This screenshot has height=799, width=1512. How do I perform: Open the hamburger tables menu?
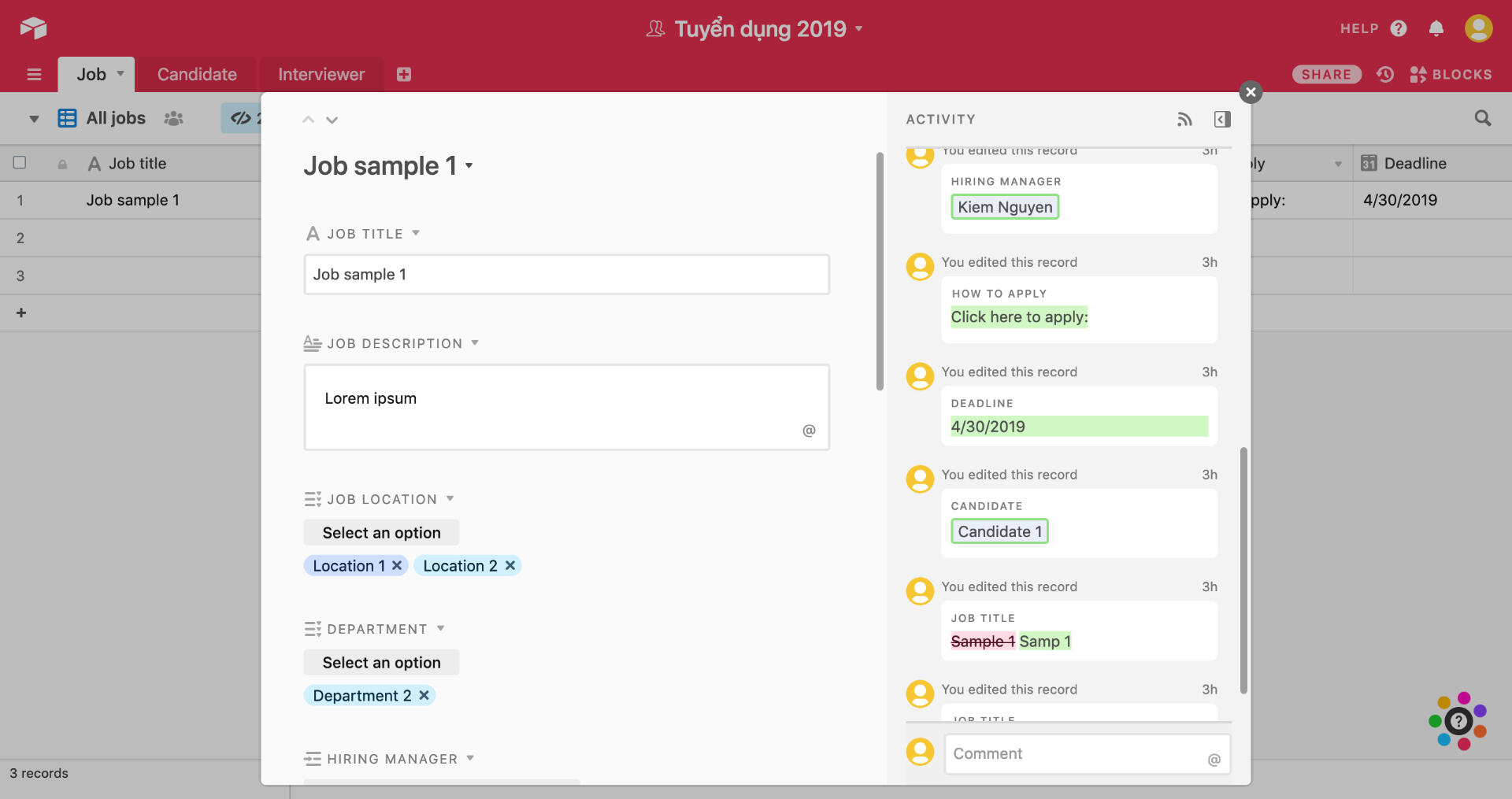(x=34, y=74)
